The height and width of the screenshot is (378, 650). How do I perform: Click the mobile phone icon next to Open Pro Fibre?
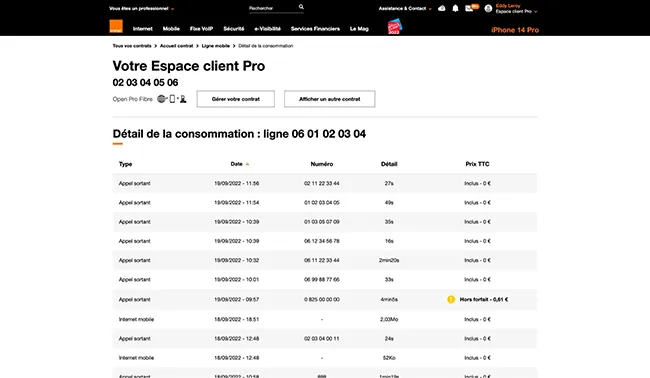[x=172, y=99]
